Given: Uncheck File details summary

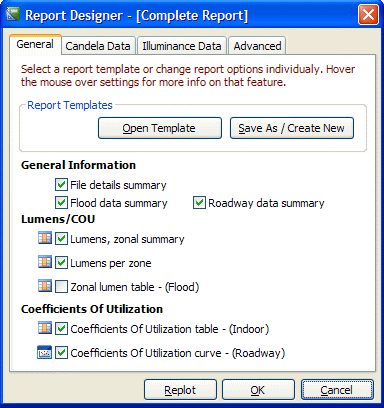Looking at the screenshot, I should tap(61, 184).
